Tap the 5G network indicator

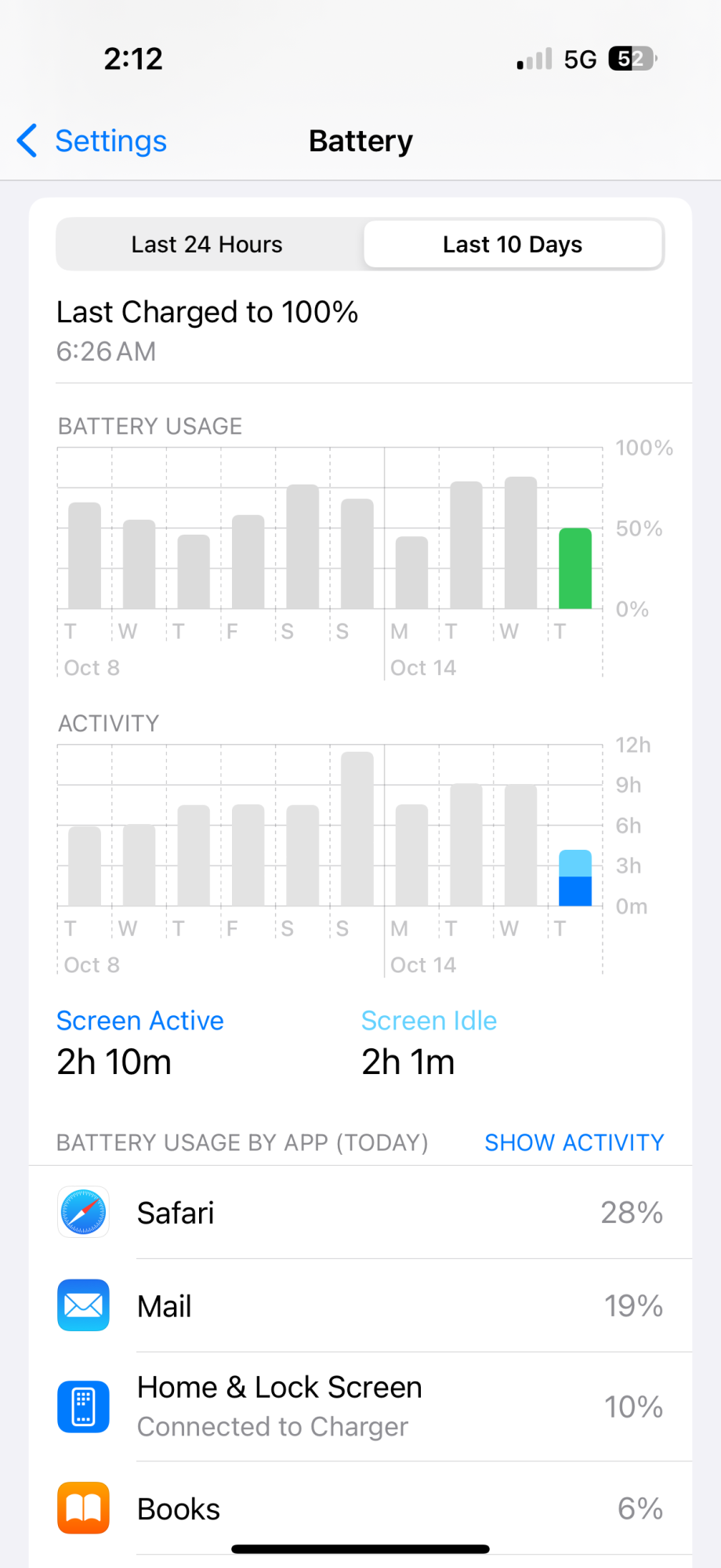(x=581, y=60)
